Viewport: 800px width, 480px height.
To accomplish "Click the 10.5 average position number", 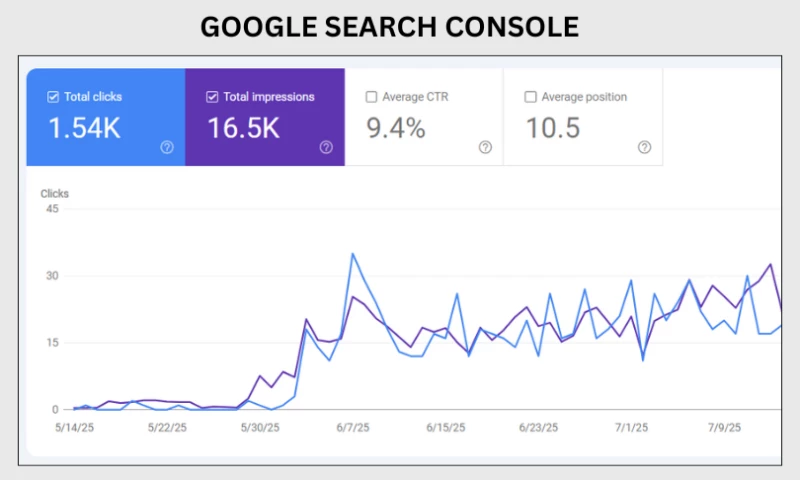I will 555,127.
